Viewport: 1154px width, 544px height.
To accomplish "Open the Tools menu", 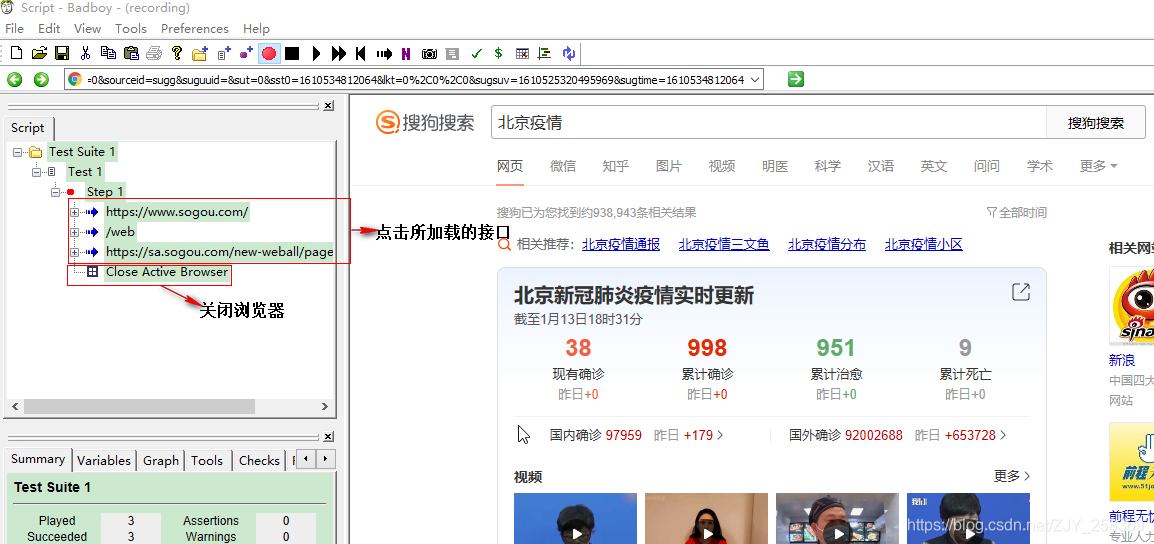I will click(x=131, y=29).
